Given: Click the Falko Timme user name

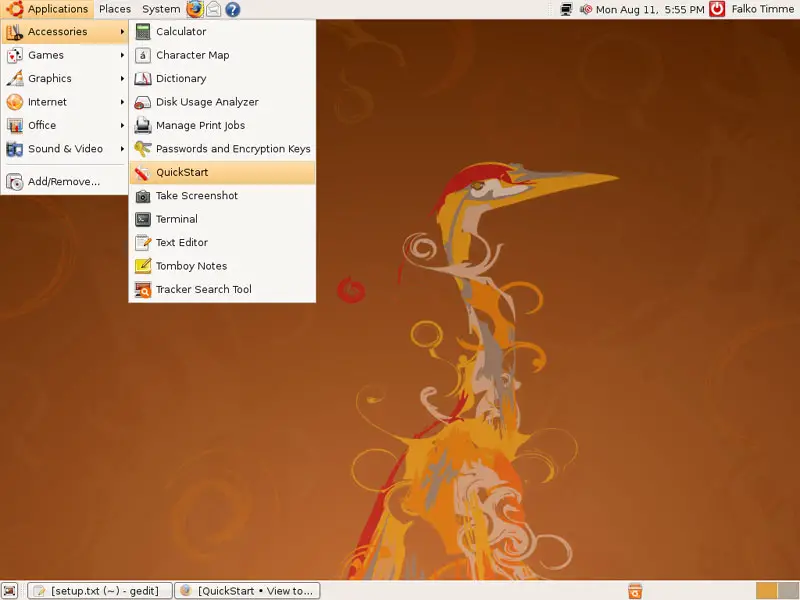Looking at the screenshot, I should pyautogui.click(x=763, y=9).
